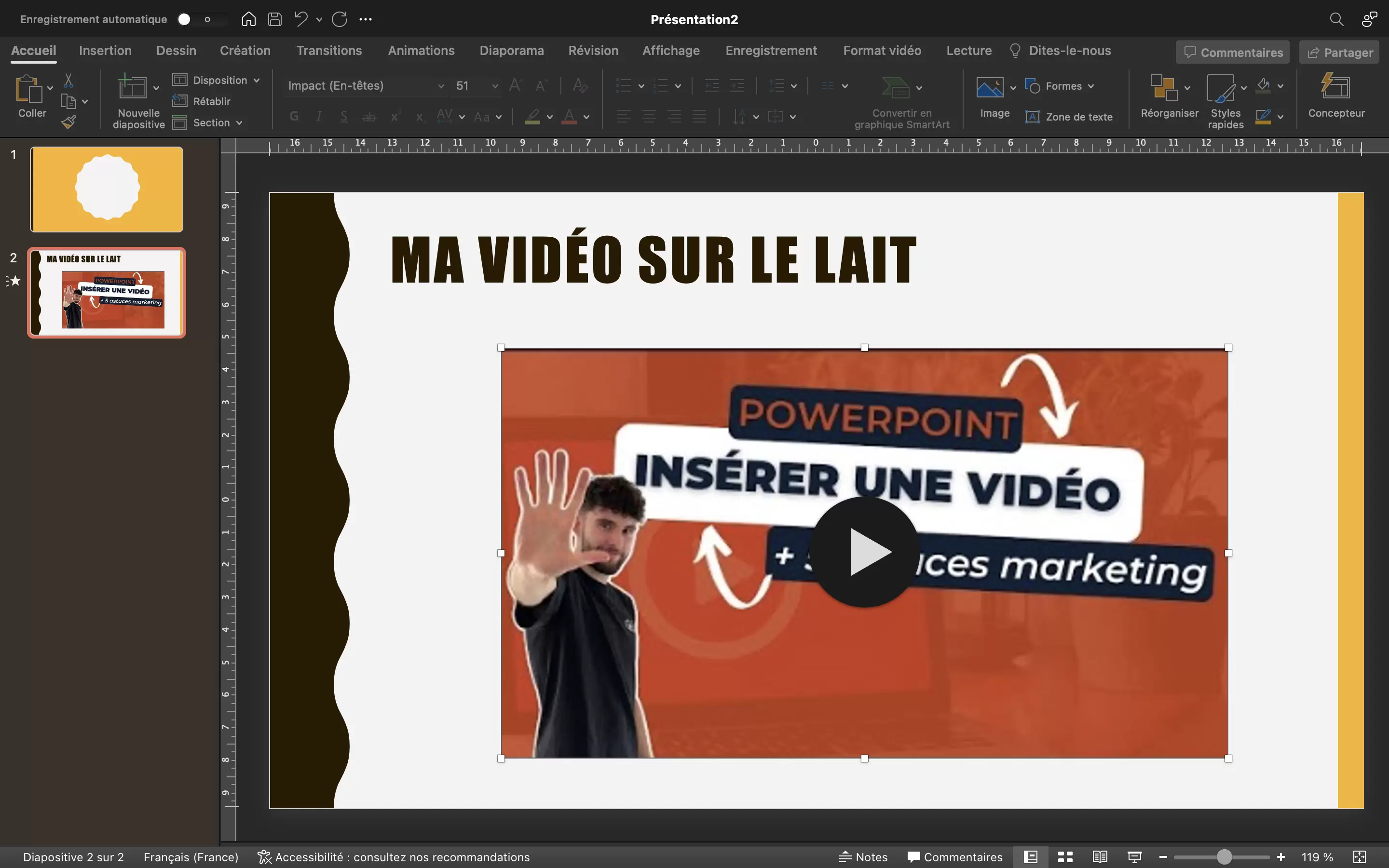Open the Insertion tab
1389x868 pixels.
(105, 51)
